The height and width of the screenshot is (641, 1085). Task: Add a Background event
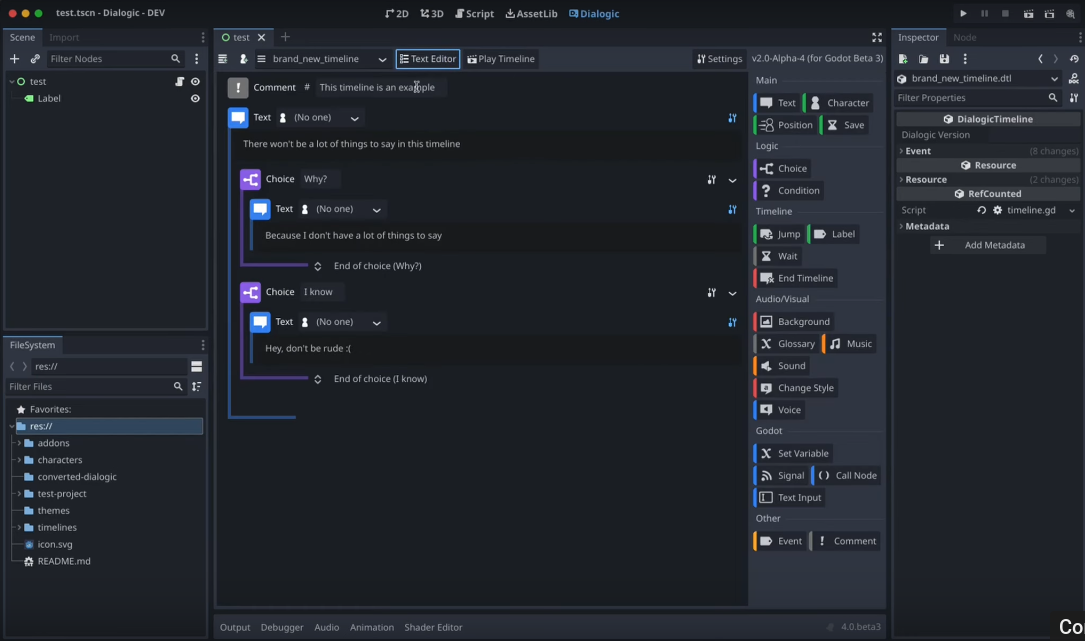[794, 321]
